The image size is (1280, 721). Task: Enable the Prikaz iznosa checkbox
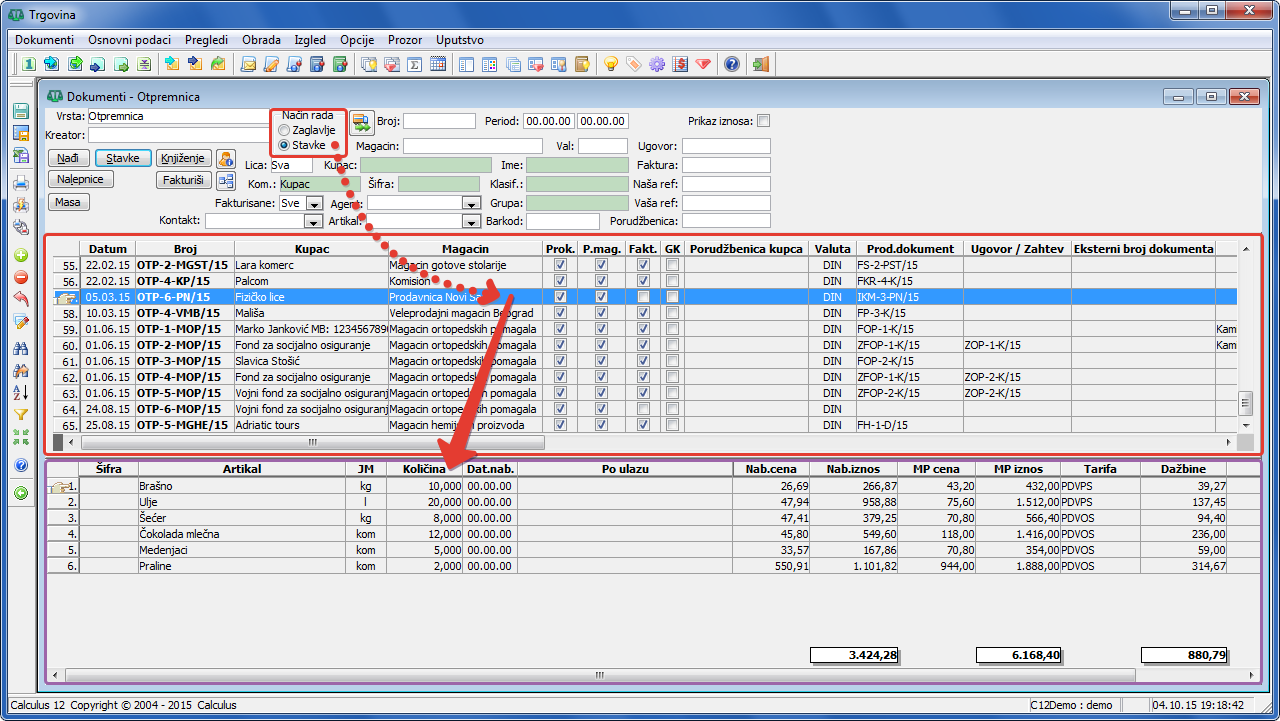[764, 121]
